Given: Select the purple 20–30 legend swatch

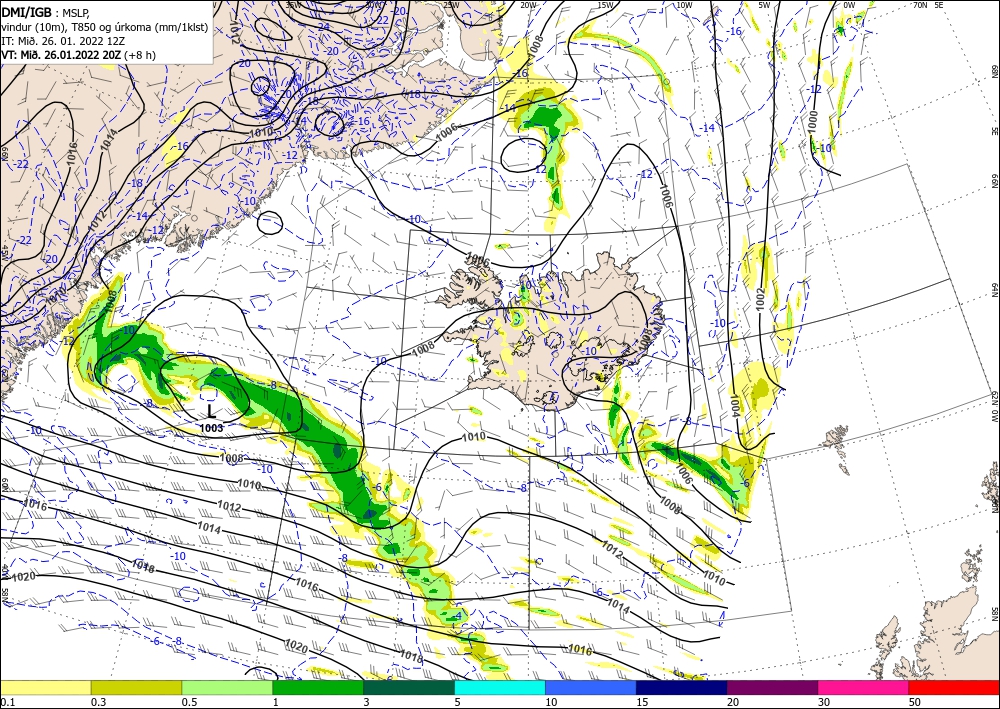Looking at the screenshot, I should [x=772, y=688].
